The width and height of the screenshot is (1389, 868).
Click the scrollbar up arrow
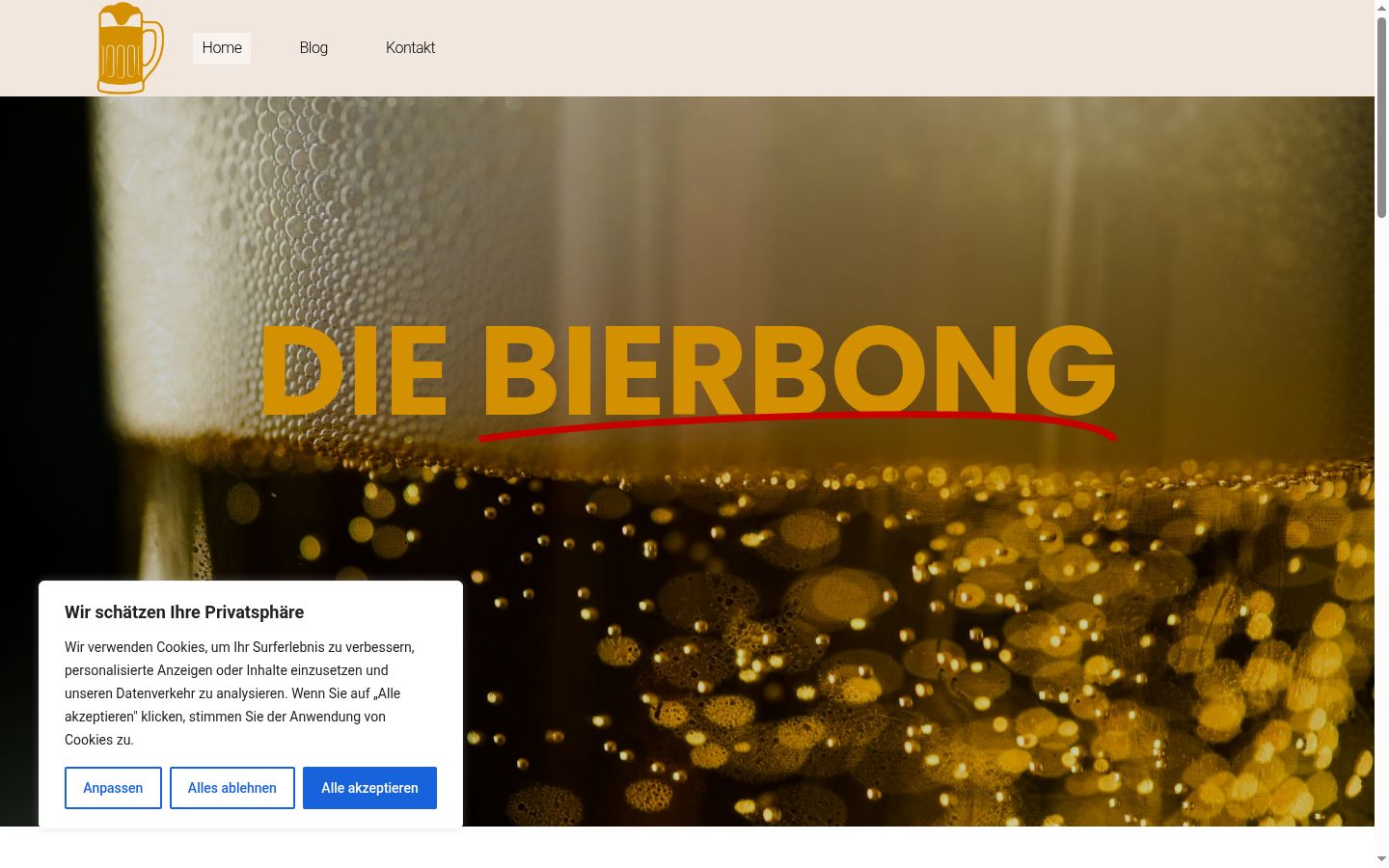click(1381, 7)
